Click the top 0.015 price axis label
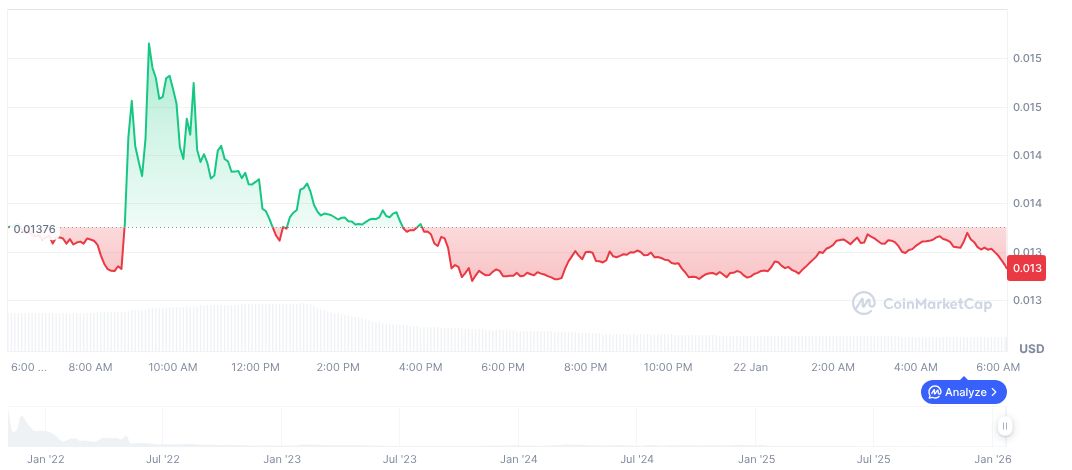Viewport: 1072px width, 470px height. click(1026, 59)
